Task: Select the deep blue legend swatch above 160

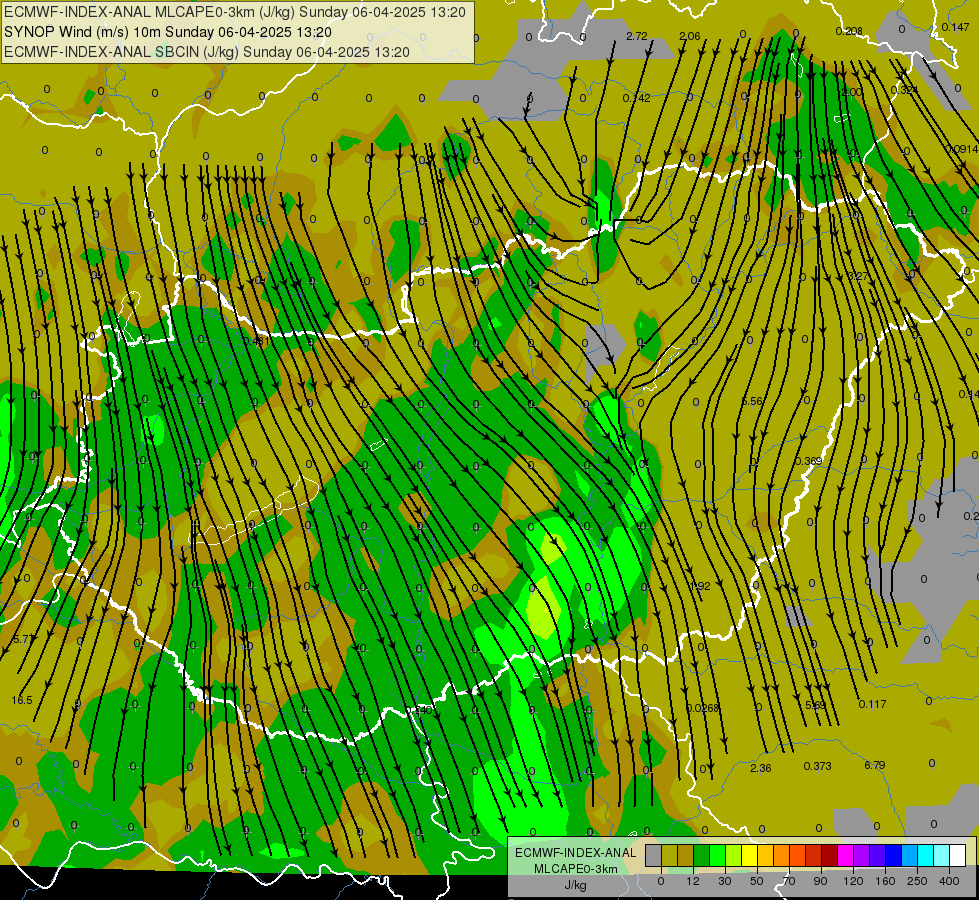Action: point(894,855)
